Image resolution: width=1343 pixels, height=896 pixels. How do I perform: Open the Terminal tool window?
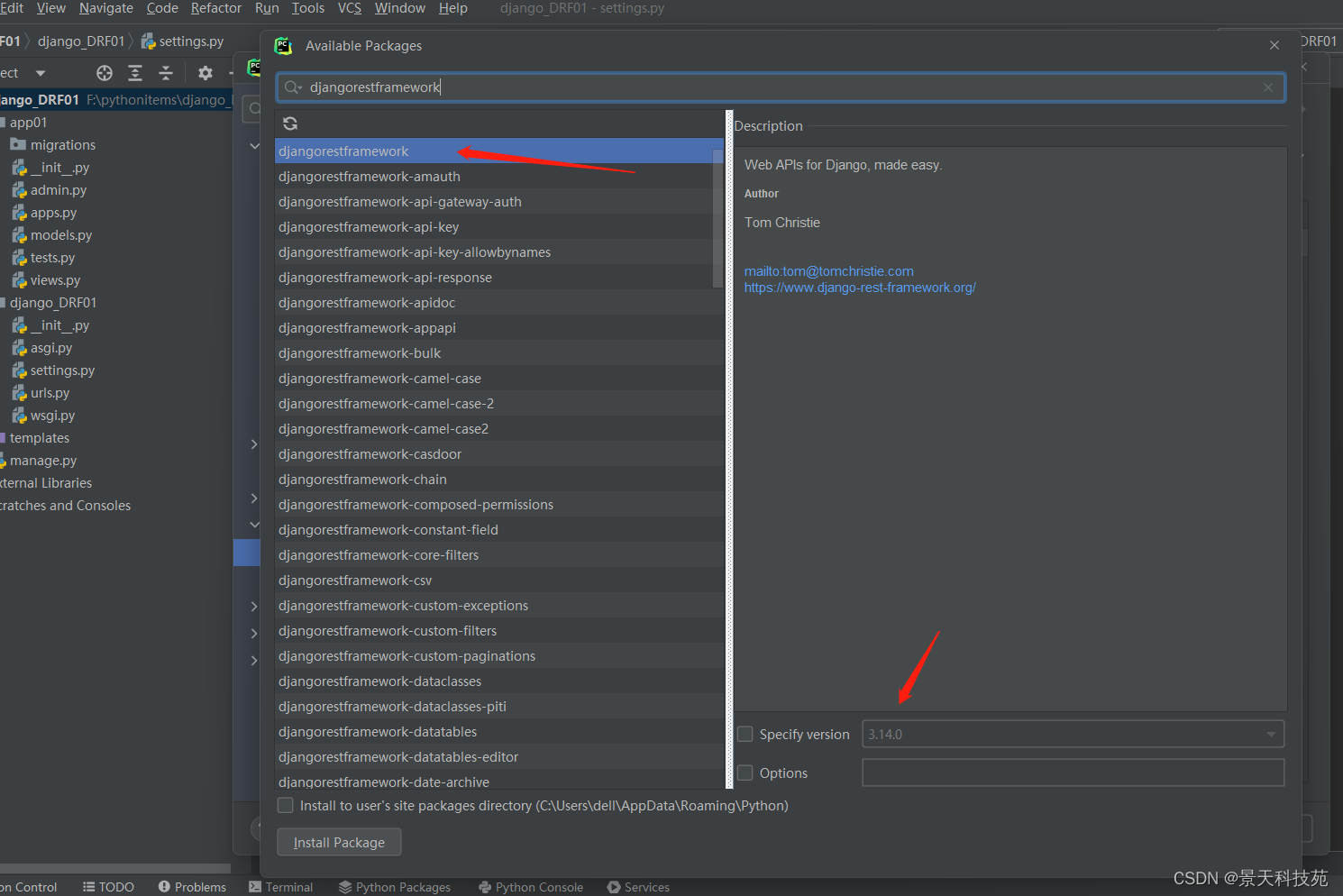[288, 886]
